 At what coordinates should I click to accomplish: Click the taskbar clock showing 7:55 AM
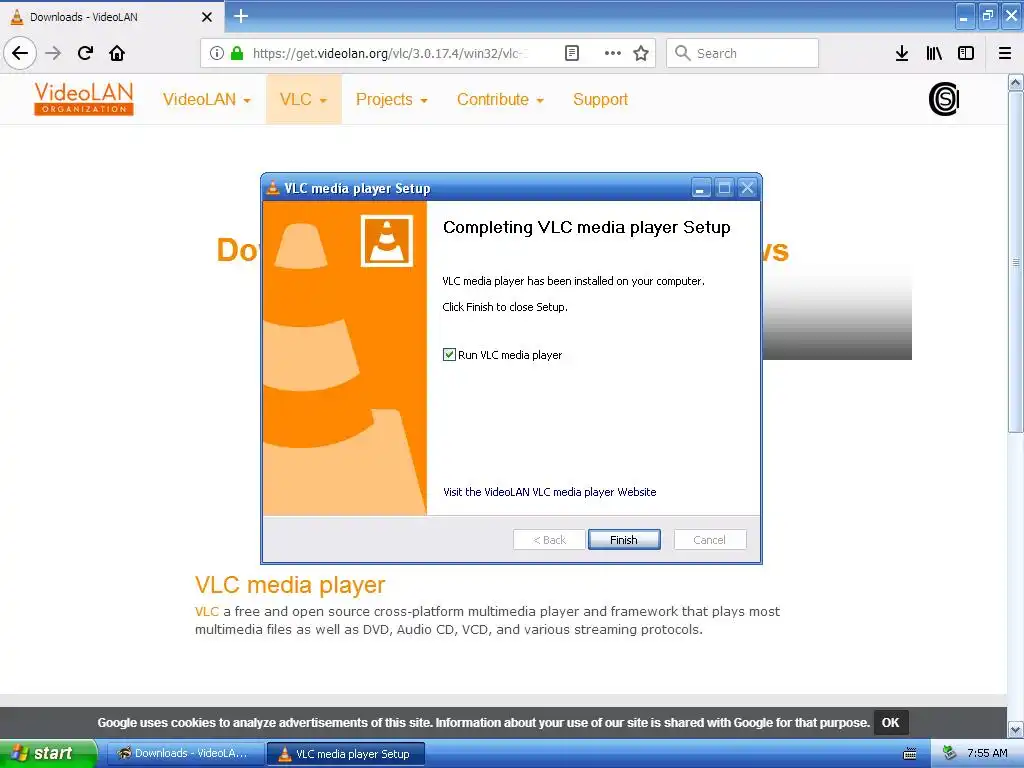pyautogui.click(x=987, y=753)
